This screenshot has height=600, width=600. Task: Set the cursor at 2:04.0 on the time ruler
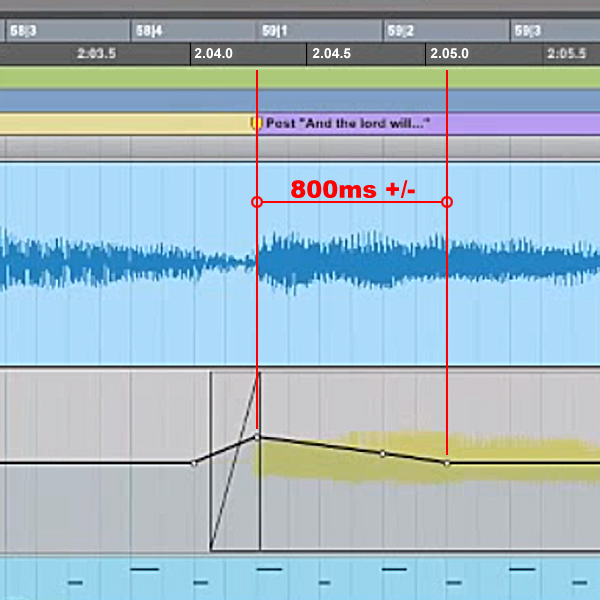click(214, 53)
